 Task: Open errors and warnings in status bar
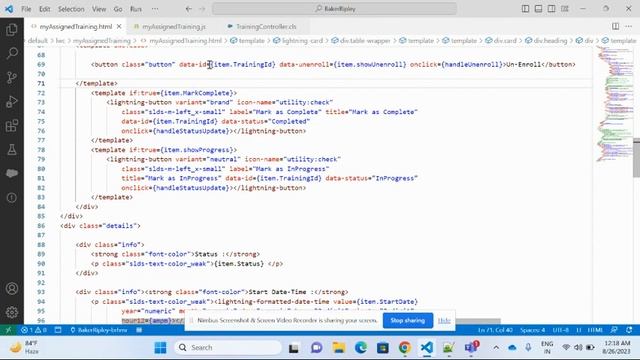coord(34,330)
